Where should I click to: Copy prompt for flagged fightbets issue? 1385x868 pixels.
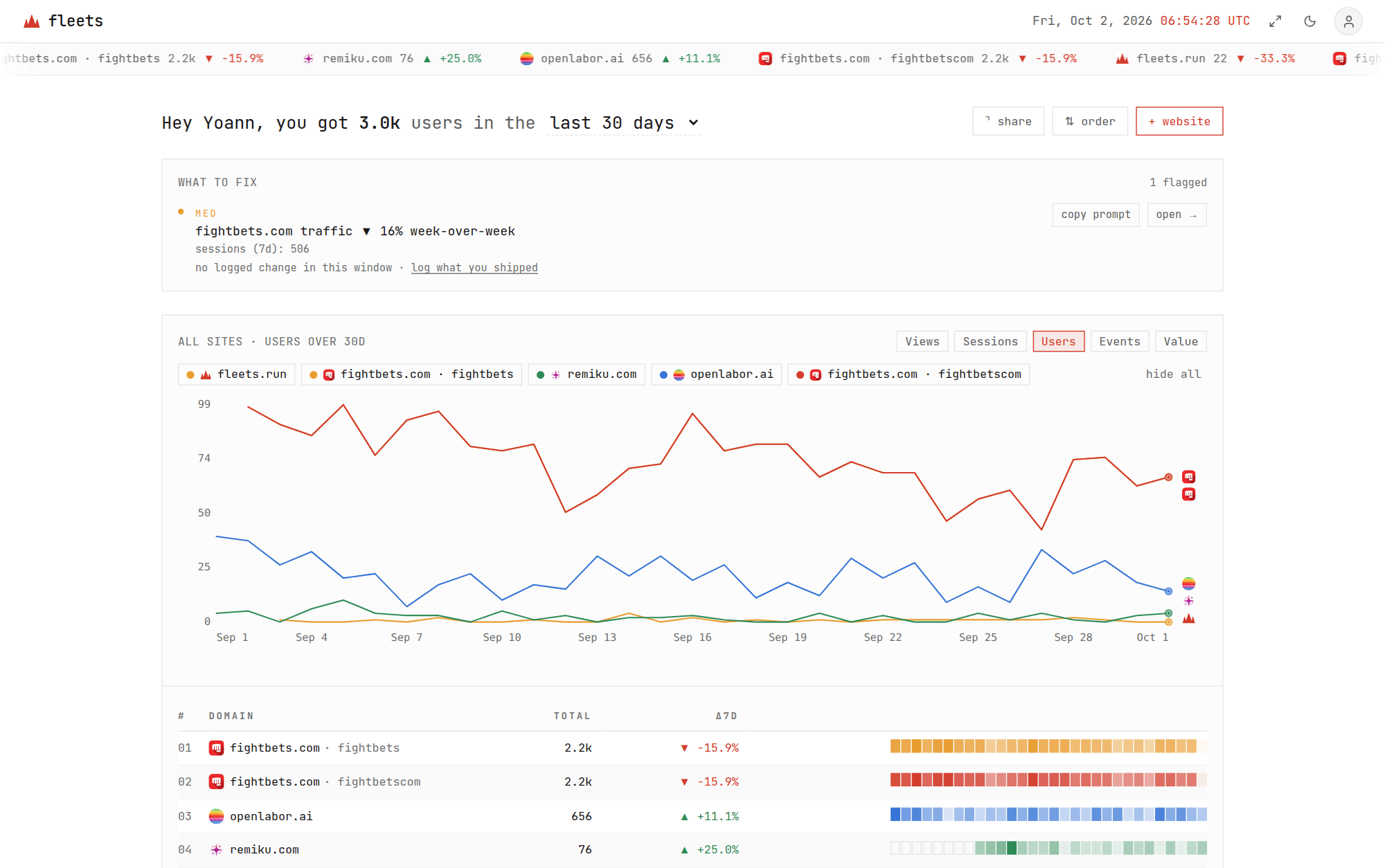pyautogui.click(x=1096, y=215)
